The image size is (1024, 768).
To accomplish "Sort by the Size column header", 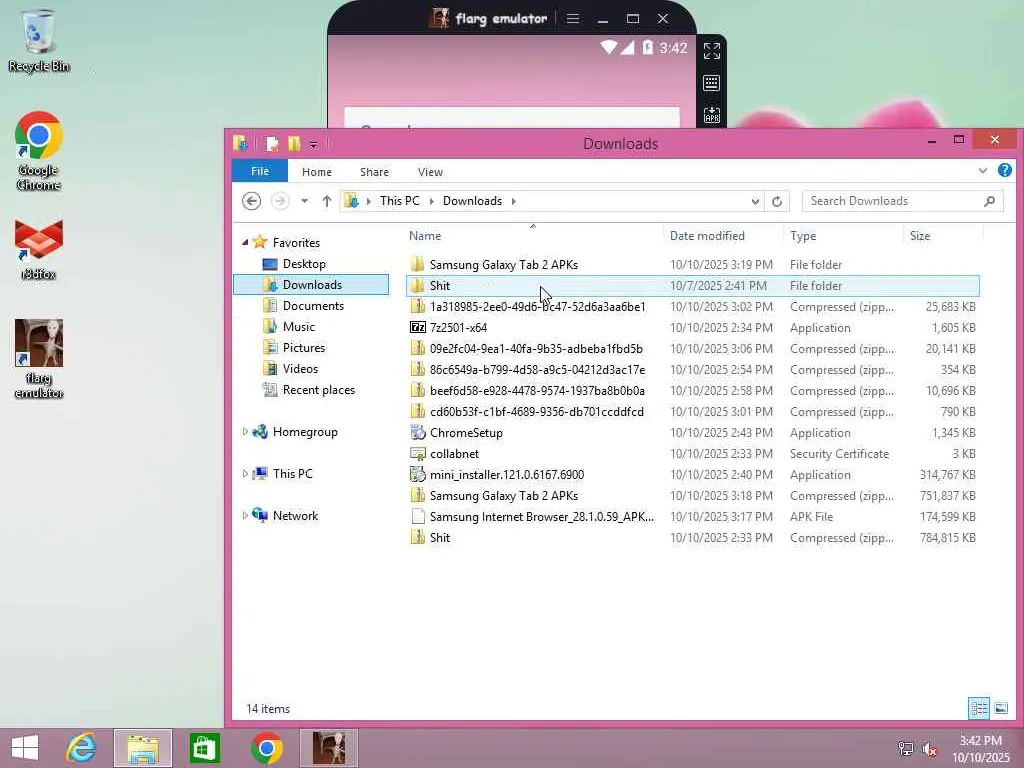I will (943, 236).
